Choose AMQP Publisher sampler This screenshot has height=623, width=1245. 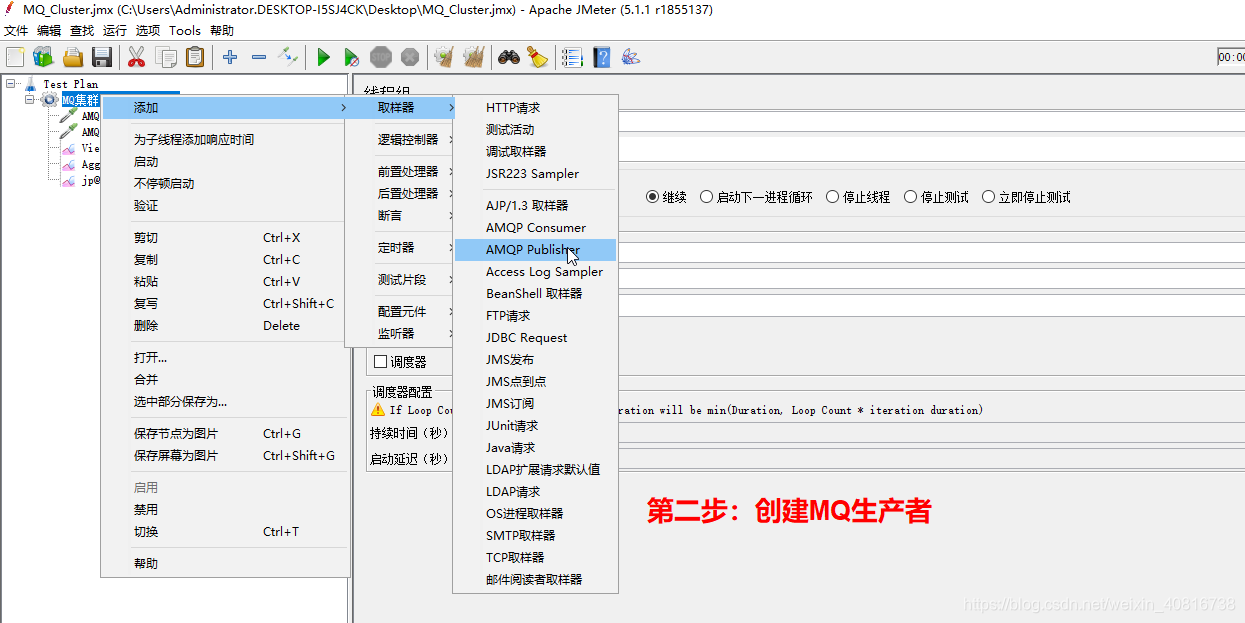[536, 249]
